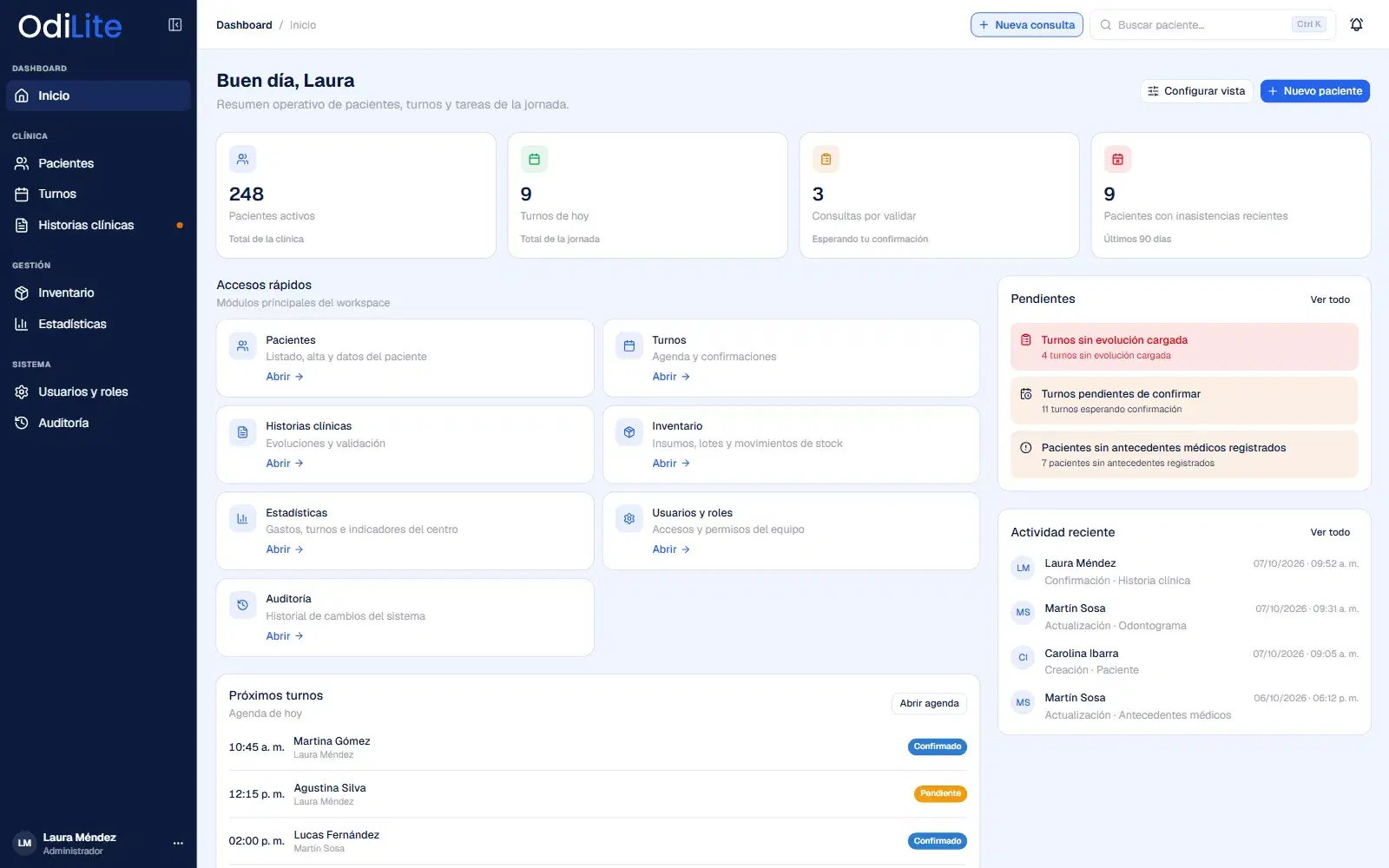Click the Turnos de hoy calendar icon

534,159
